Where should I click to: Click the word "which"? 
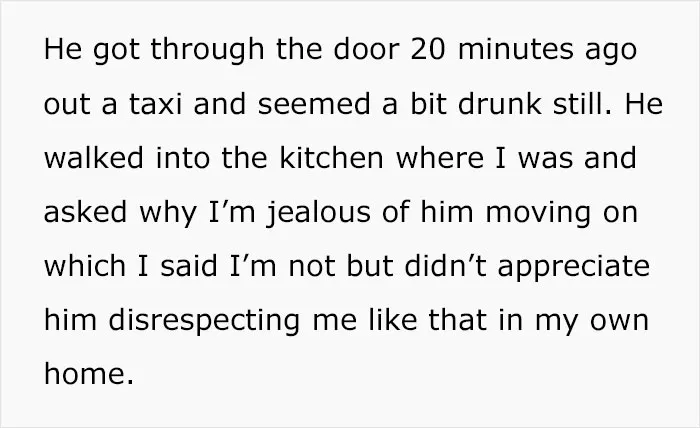pyautogui.click(x=85, y=266)
